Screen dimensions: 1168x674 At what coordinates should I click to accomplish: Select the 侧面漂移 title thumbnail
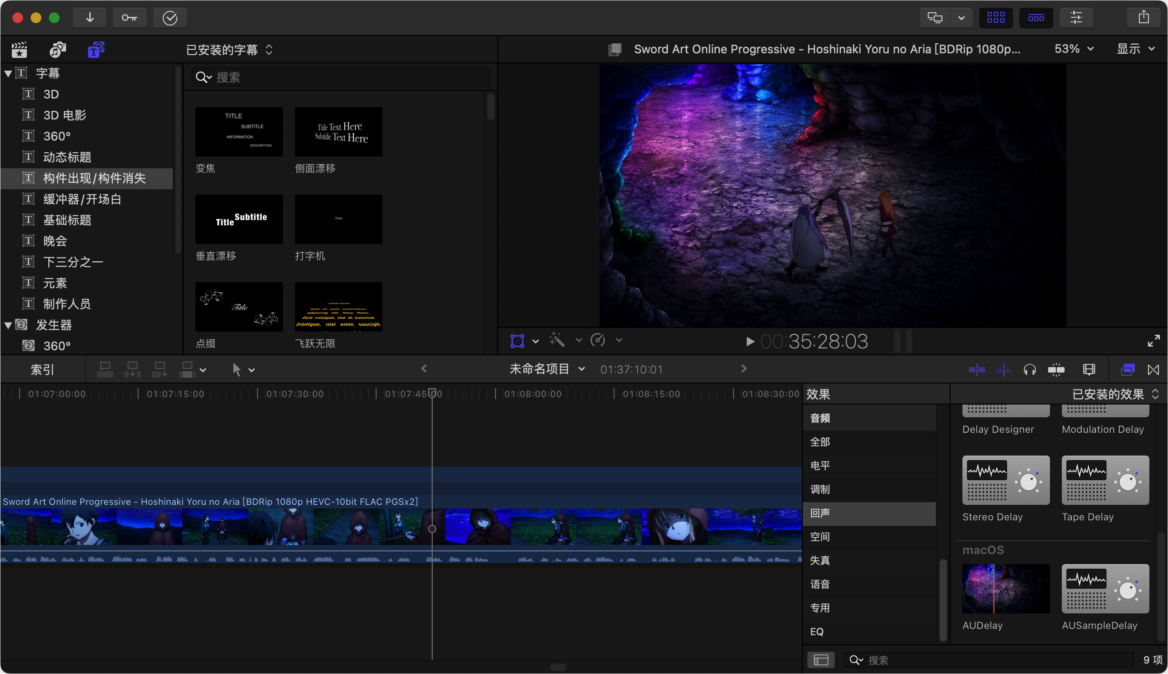(339, 131)
